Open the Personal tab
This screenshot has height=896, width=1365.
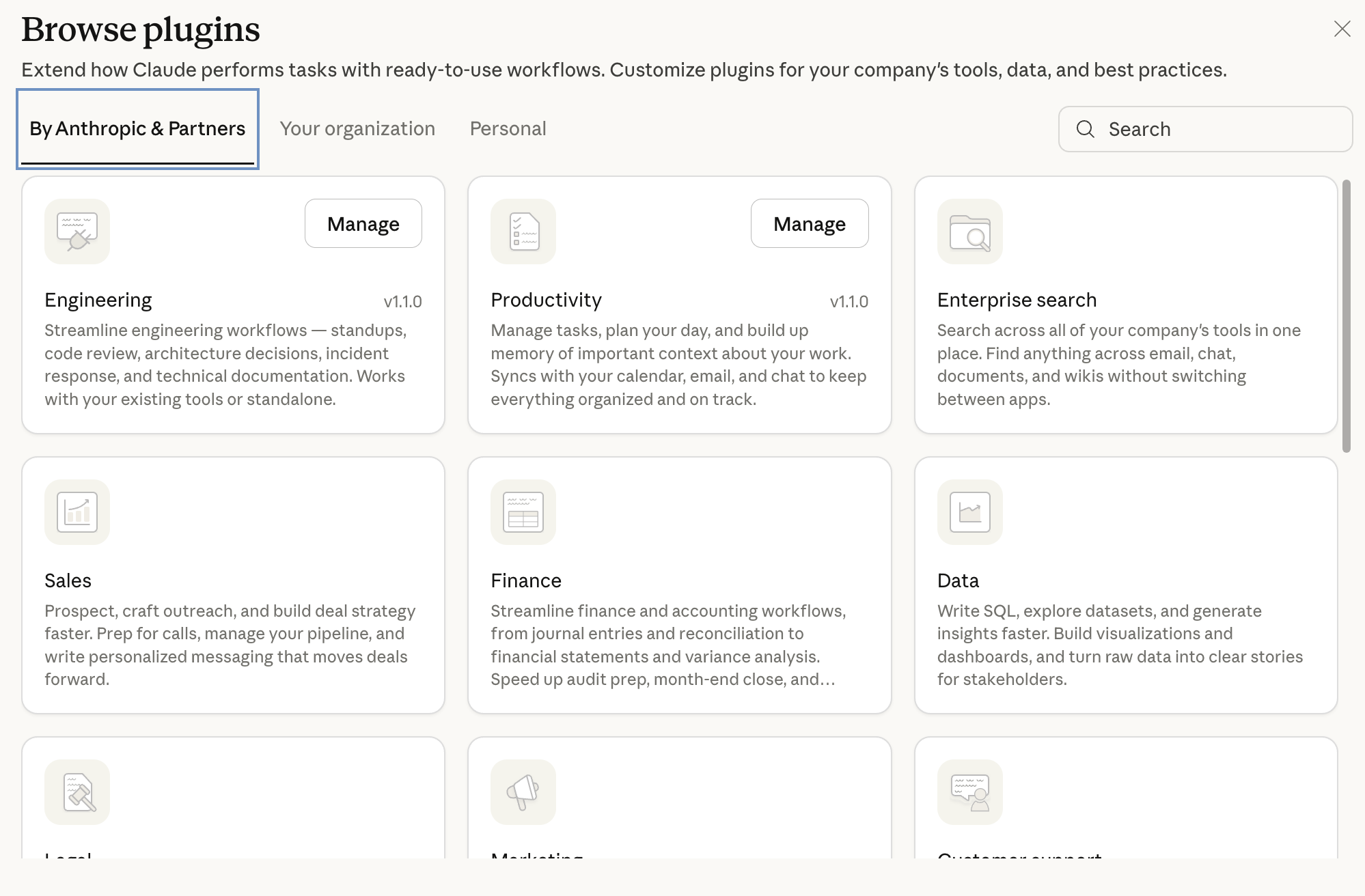point(508,129)
